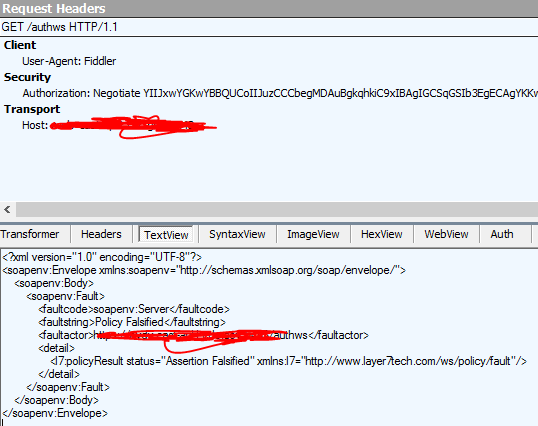
Task: Click the Request Headers title bar
Action: [269, 9]
